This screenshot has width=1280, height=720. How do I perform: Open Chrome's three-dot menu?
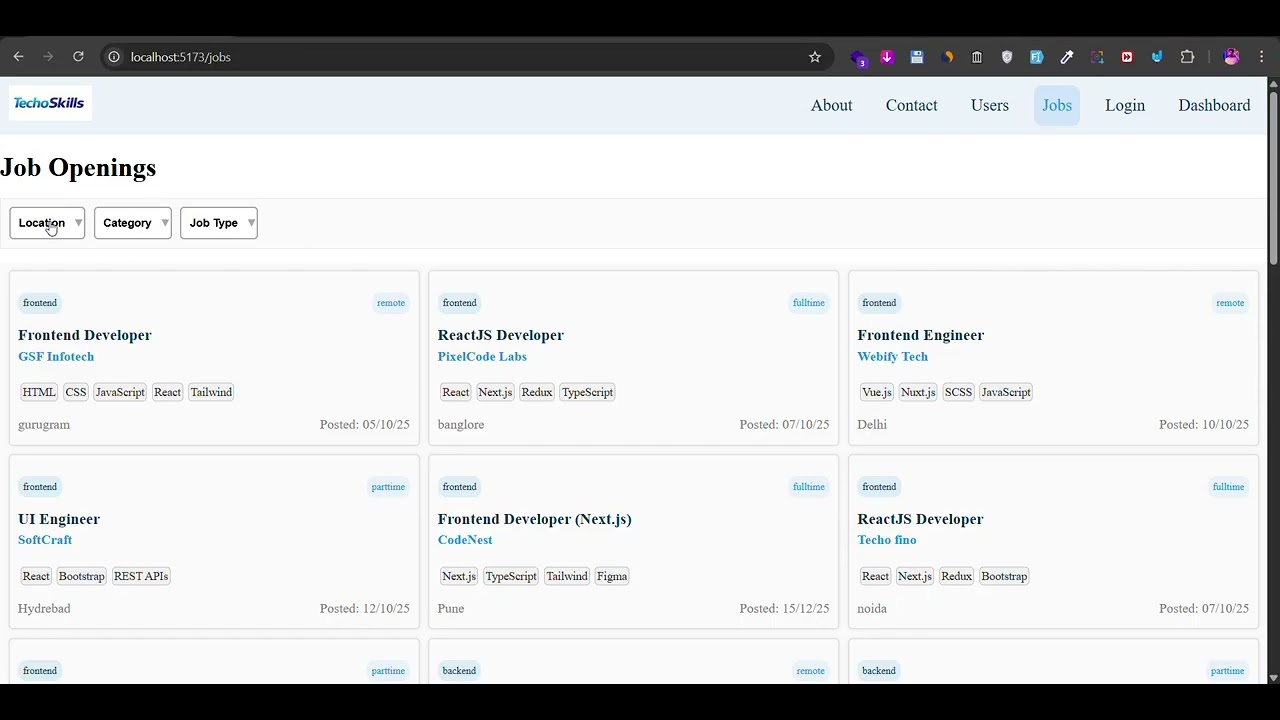(x=1262, y=57)
